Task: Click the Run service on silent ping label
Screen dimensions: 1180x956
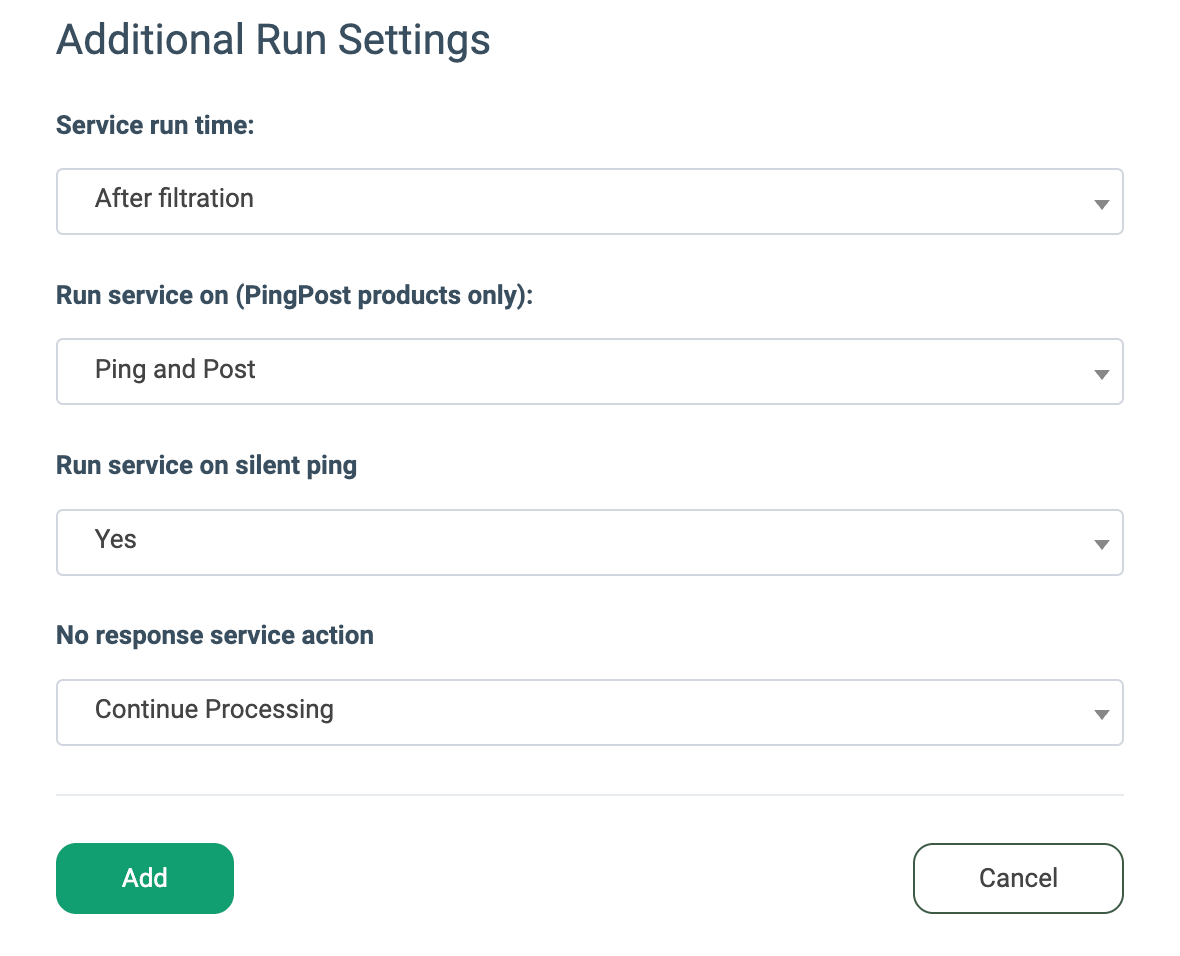Action: pyautogui.click(x=206, y=465)
